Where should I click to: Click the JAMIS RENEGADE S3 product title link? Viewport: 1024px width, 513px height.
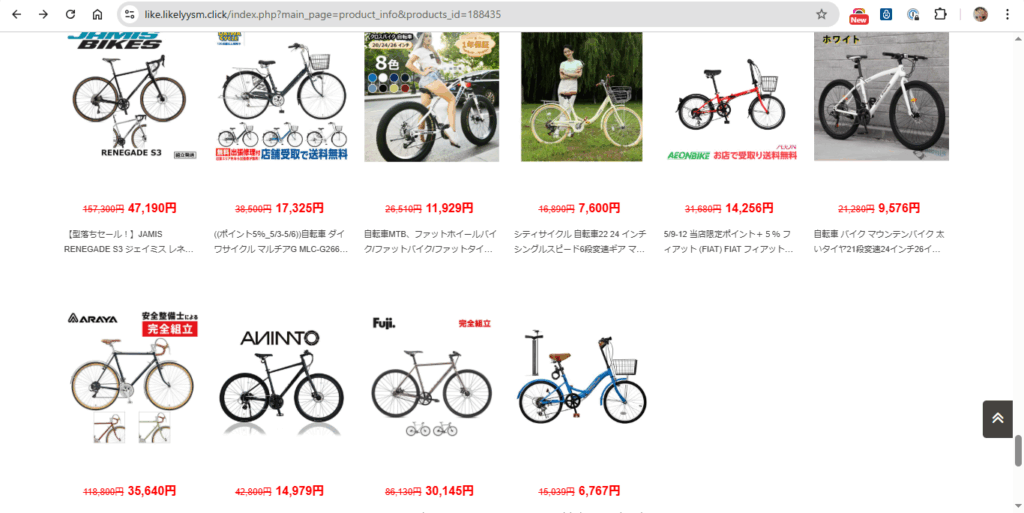tap(130, 241)
